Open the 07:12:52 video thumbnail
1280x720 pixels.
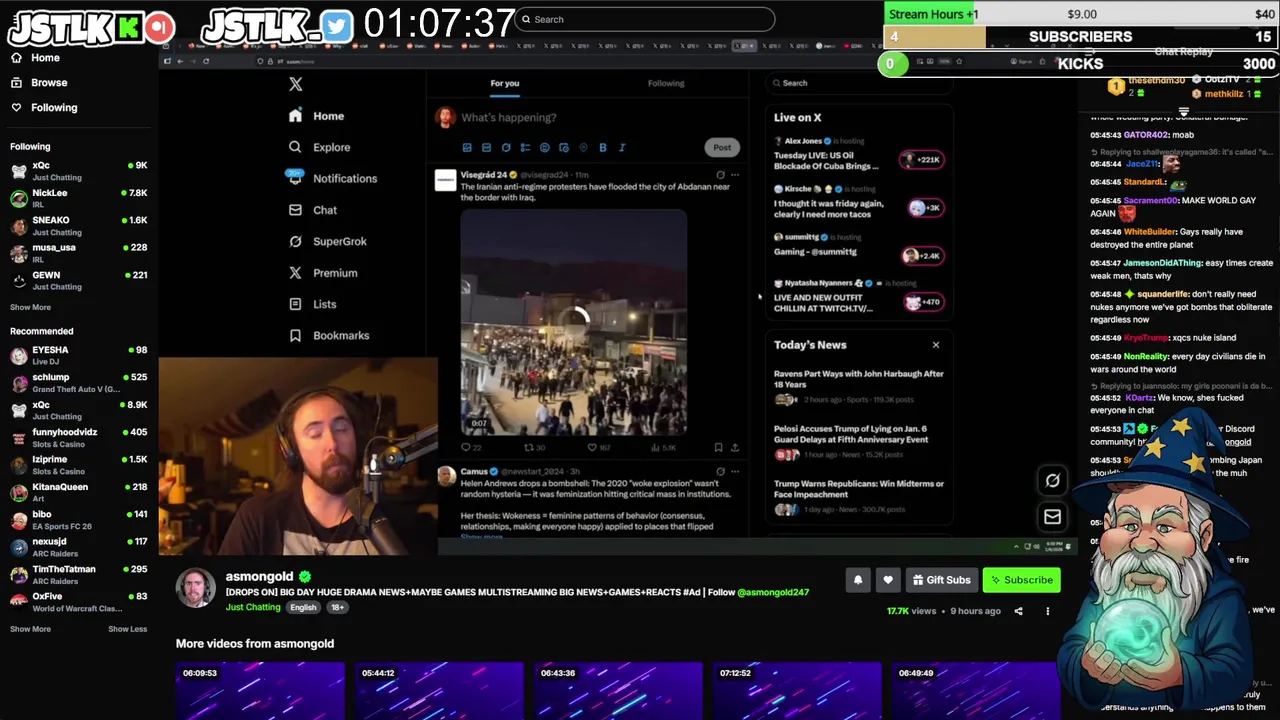[797, 691]
